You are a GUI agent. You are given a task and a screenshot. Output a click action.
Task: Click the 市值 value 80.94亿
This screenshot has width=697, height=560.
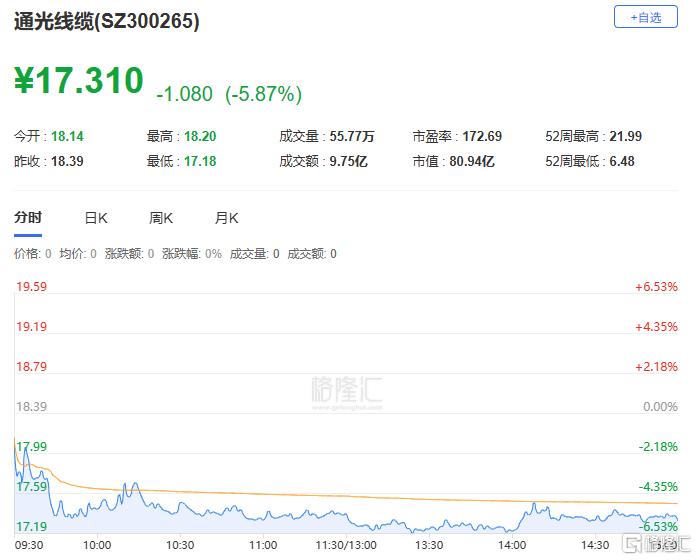click(472, 161)
